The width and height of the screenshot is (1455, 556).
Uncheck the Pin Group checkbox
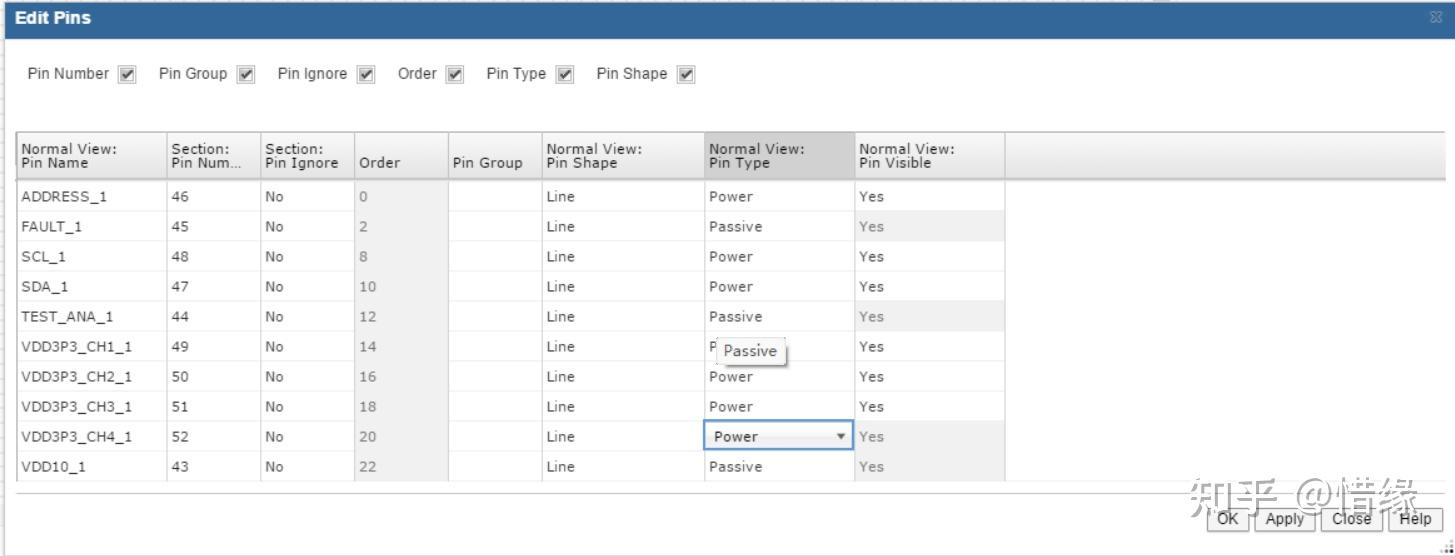(246, 75)
